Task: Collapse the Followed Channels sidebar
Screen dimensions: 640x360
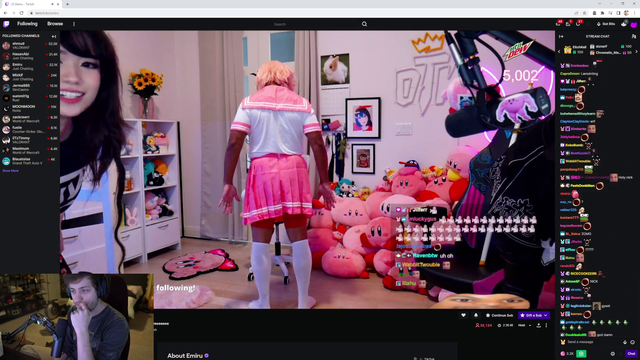Action: coord(54,36)
